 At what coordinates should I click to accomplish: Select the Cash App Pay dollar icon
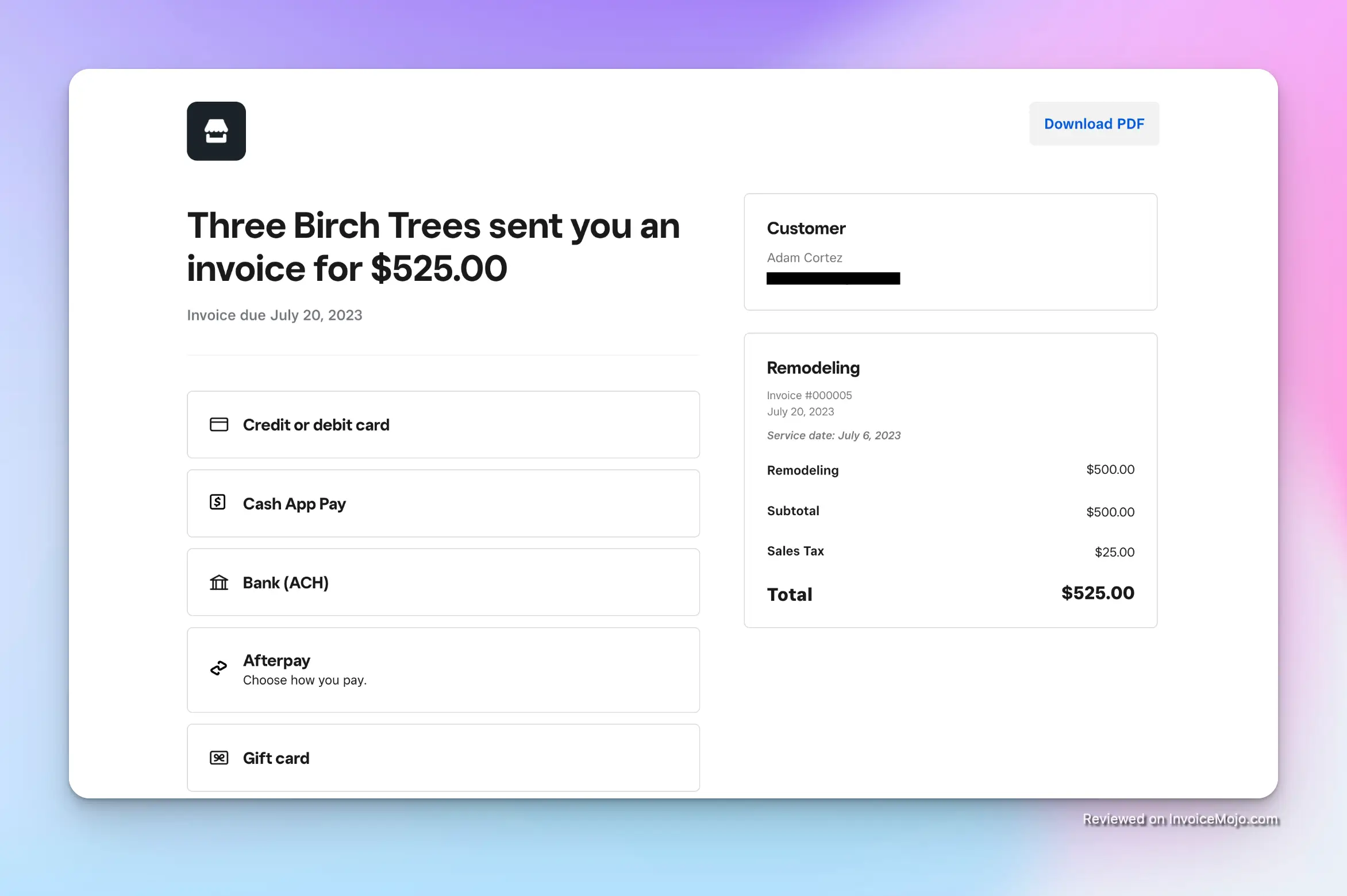[x=217, y=502]
